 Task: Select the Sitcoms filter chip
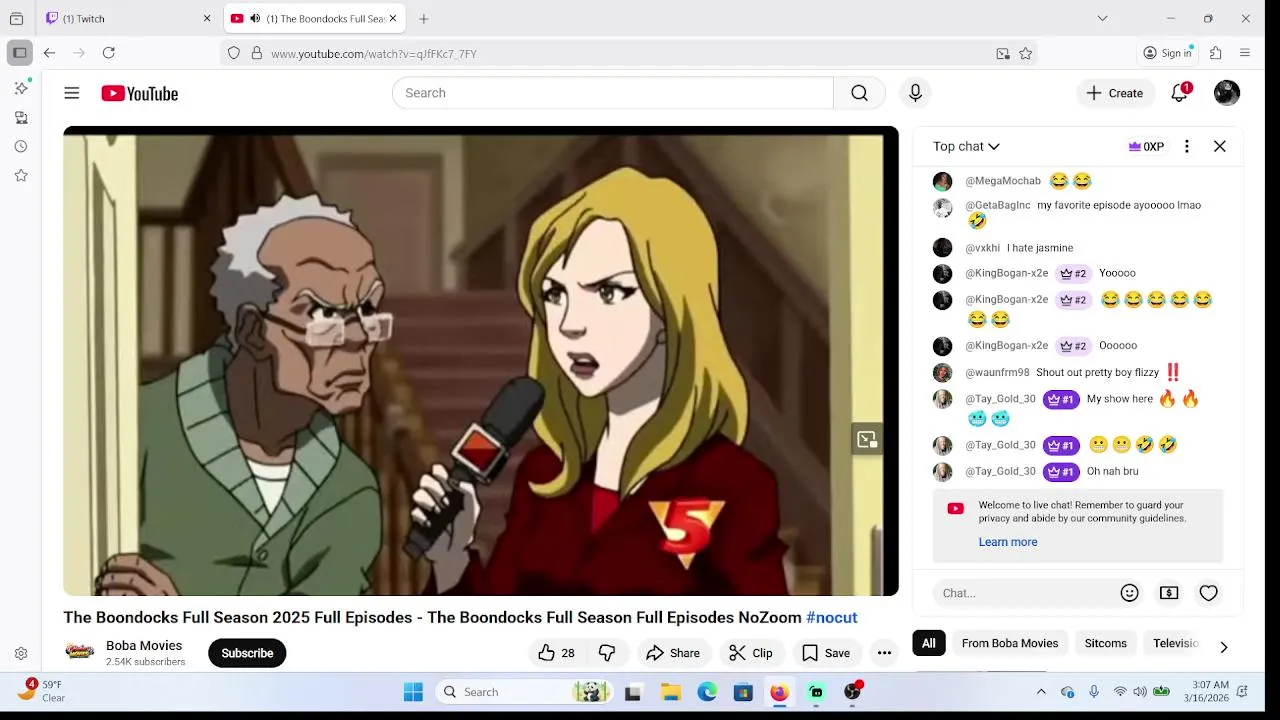(1106, 643)
